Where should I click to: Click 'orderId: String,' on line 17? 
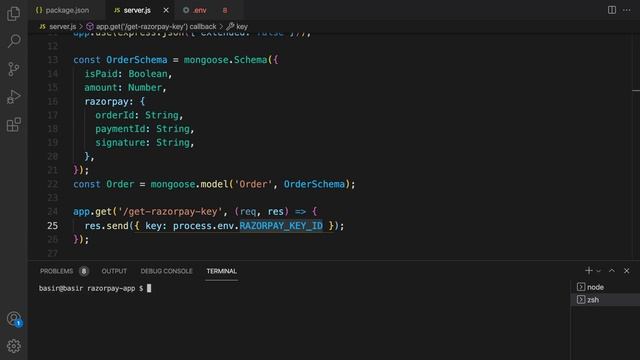point(139,115)
